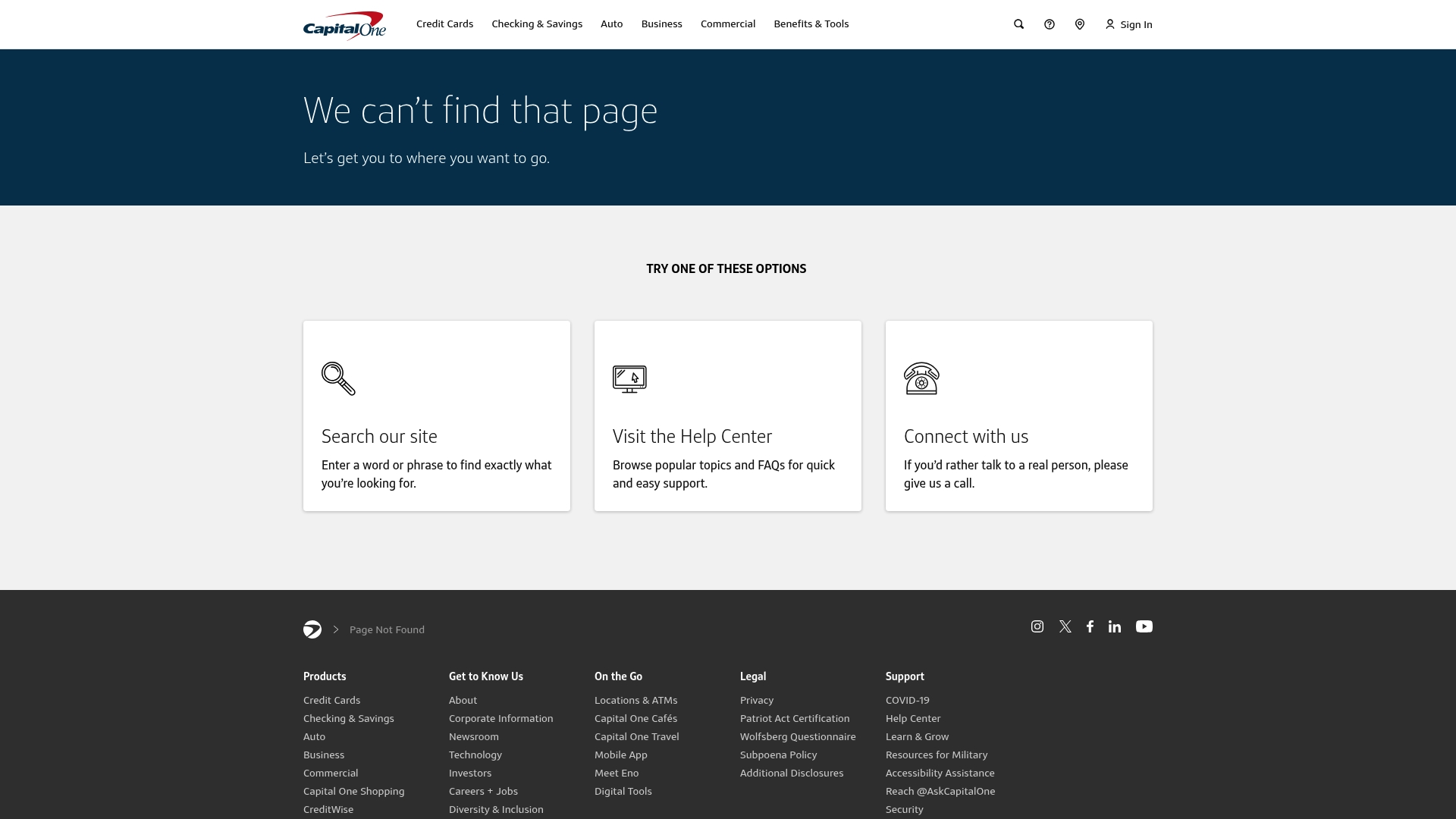Click the computer monitor icon on the Help Center card
The image size is (1456, 819).
tap(629, 379)
